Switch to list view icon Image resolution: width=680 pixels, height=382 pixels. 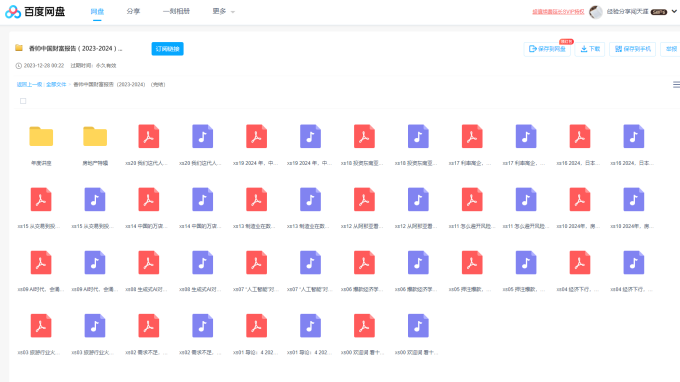(x=676, y=85)
